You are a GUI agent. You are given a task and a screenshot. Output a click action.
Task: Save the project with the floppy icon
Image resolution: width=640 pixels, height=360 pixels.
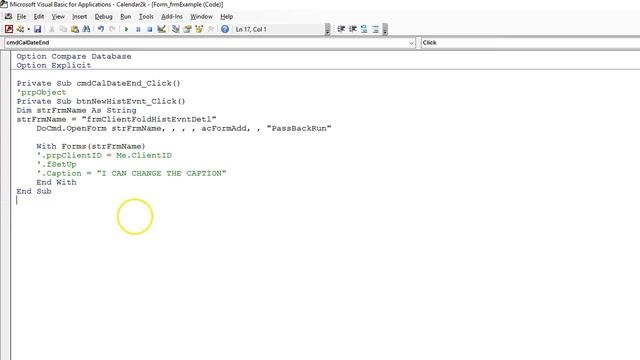[38, 29]
